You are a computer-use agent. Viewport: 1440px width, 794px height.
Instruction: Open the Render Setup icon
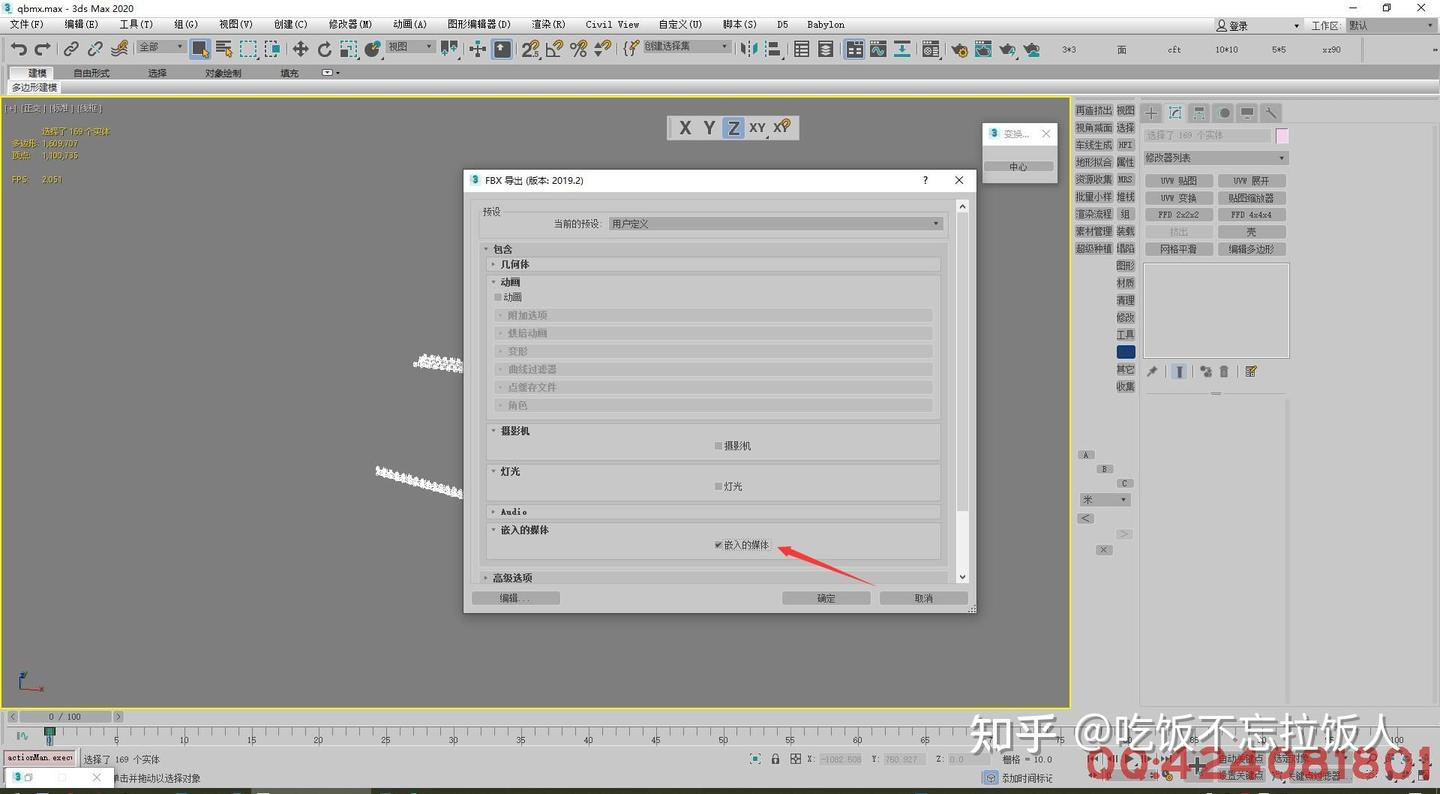tap(958, 47)
